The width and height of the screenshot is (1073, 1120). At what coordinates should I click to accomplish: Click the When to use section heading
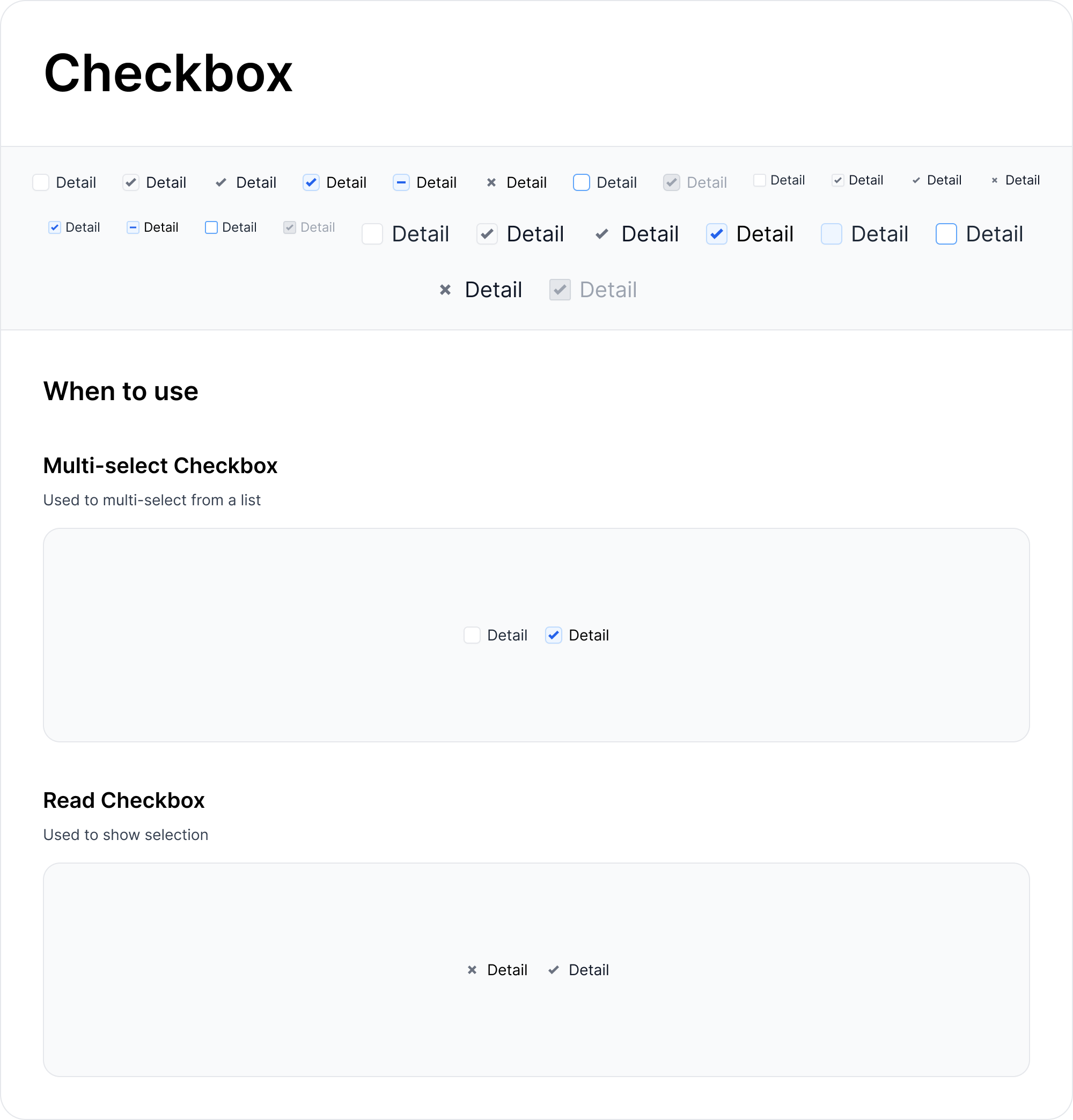(121, 391)
